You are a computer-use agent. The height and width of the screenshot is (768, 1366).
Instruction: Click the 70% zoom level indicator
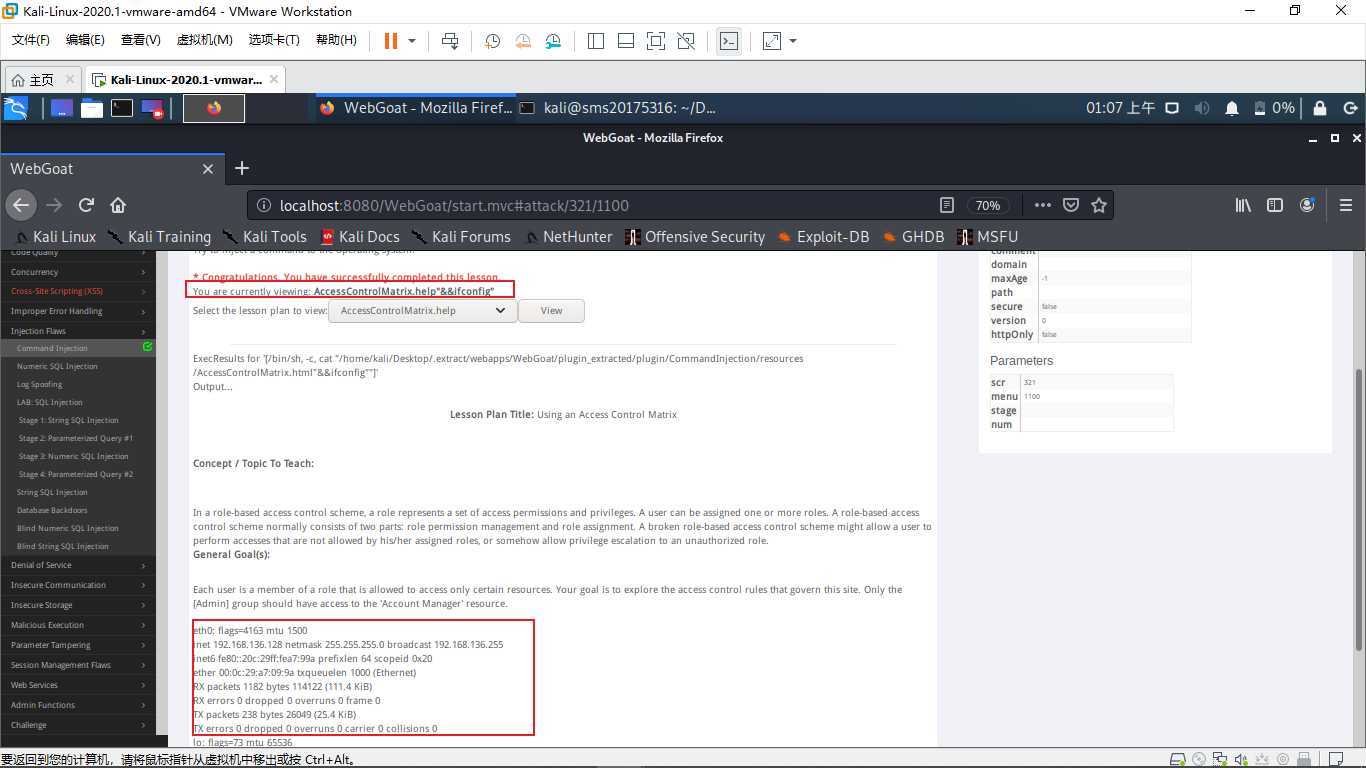pyautogui.click(x=988, y=205)
